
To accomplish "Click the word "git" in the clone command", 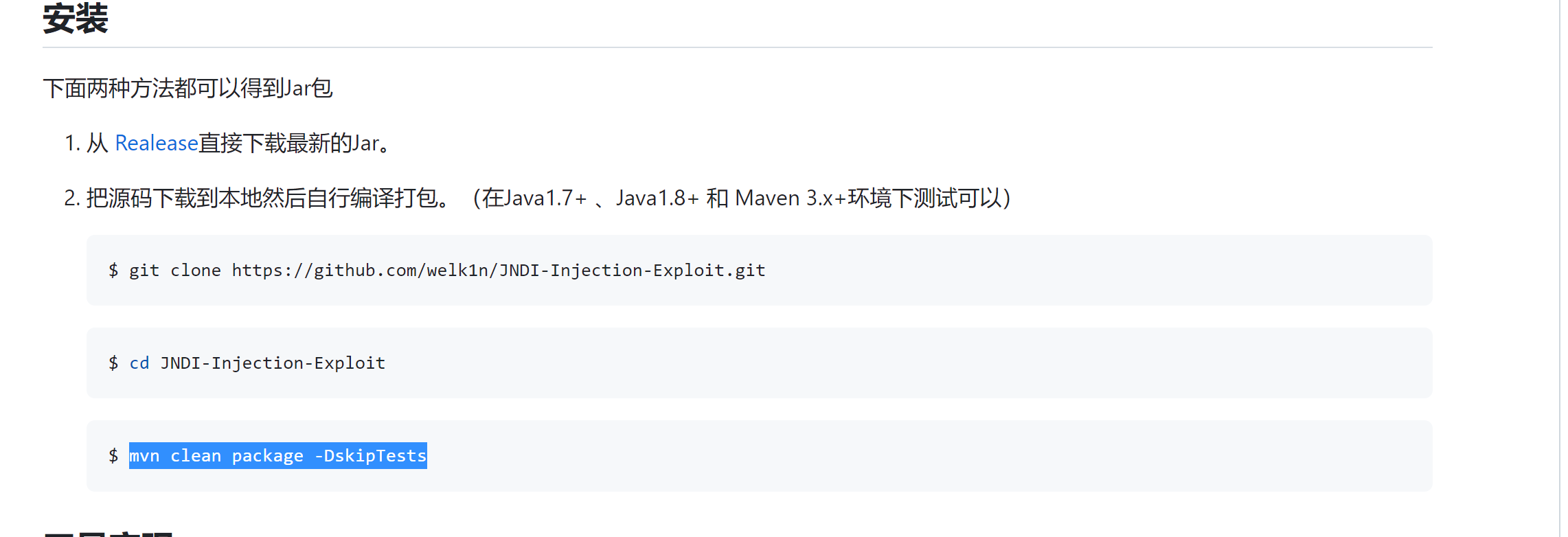I will tap(144, 271).
